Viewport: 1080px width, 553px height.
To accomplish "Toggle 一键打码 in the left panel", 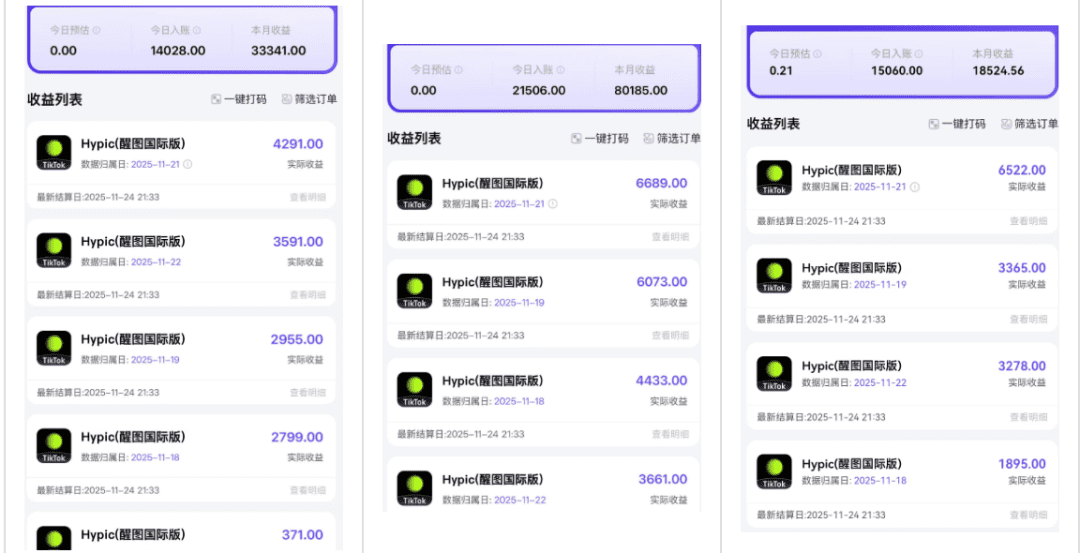I will [x=239, y=99].
